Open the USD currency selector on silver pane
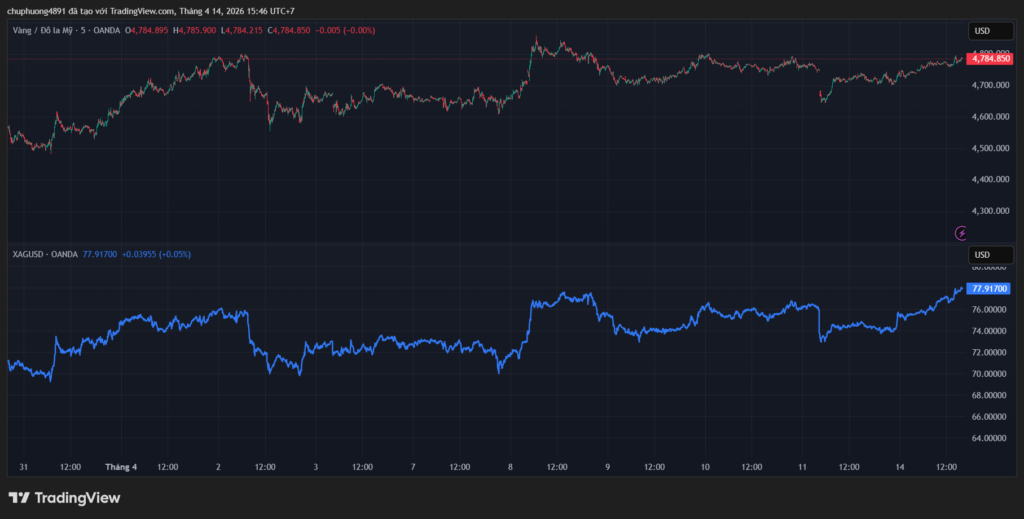The image size is (1024, 519). [x=982, y=254]
